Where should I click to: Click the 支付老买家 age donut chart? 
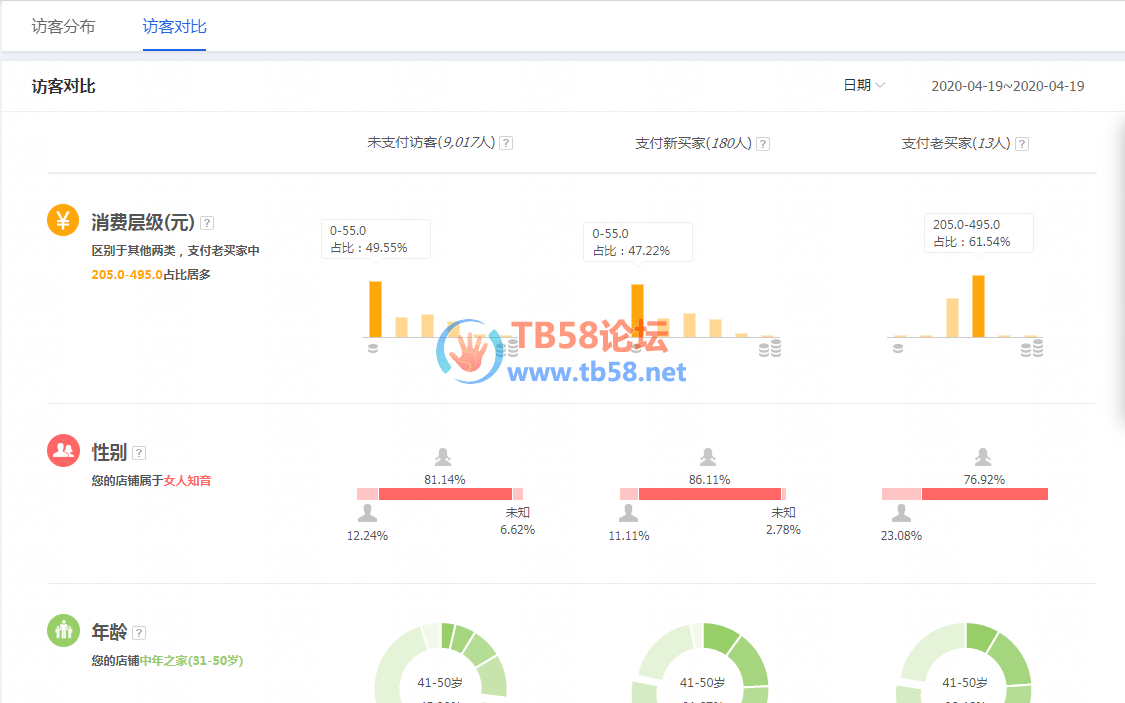(x=965, y=663)
